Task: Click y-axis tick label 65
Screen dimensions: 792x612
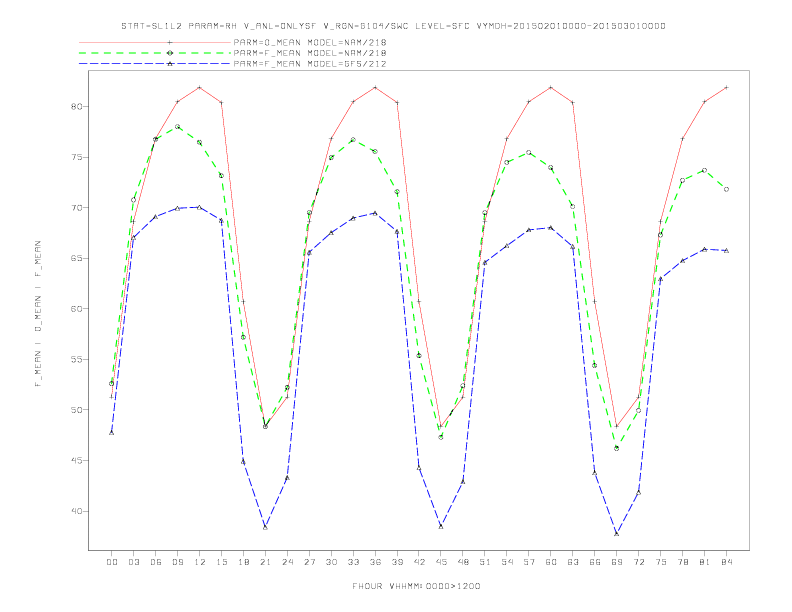Action: click(77, 258)
